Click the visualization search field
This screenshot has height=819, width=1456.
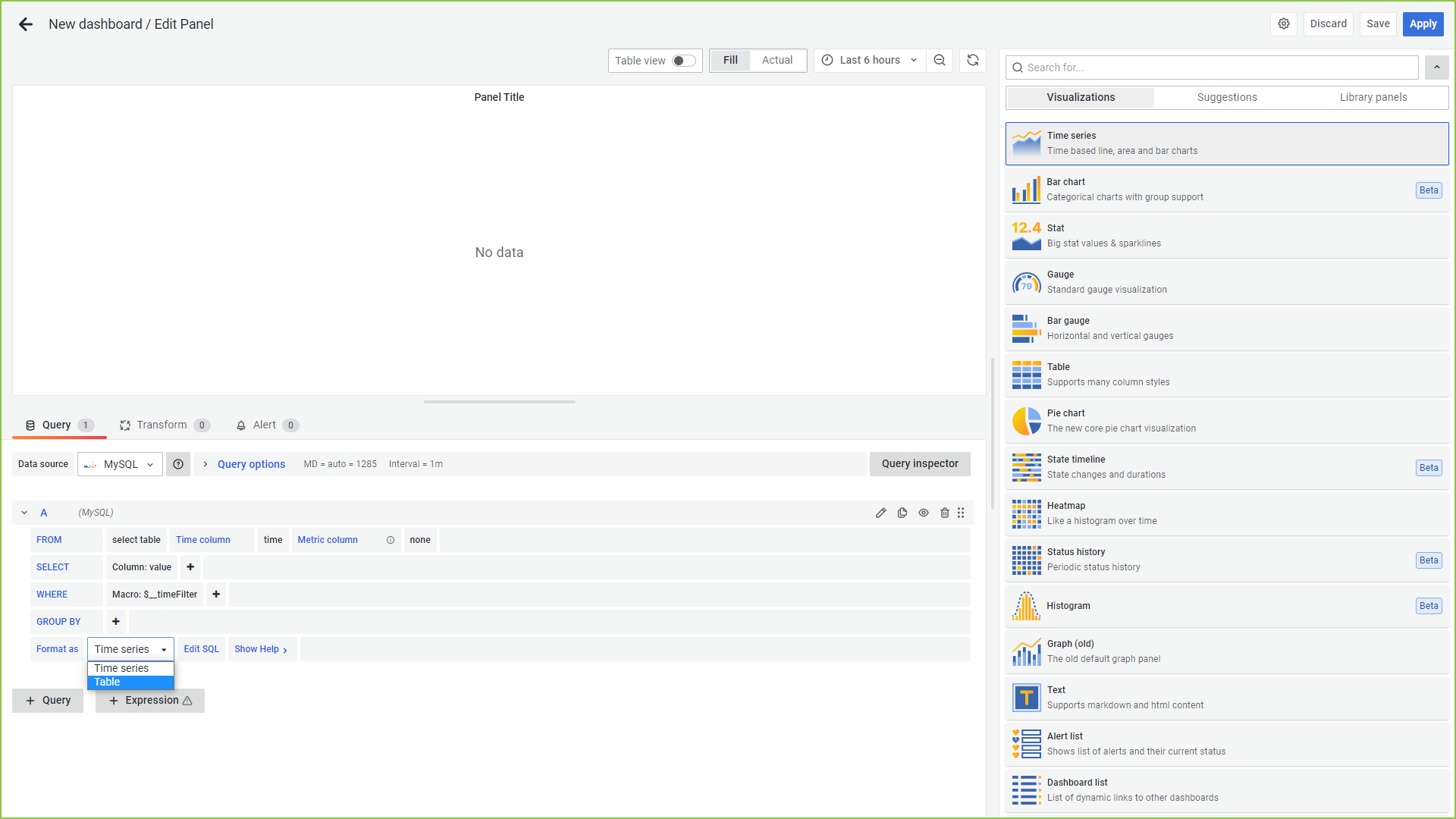pos(1213,68)
